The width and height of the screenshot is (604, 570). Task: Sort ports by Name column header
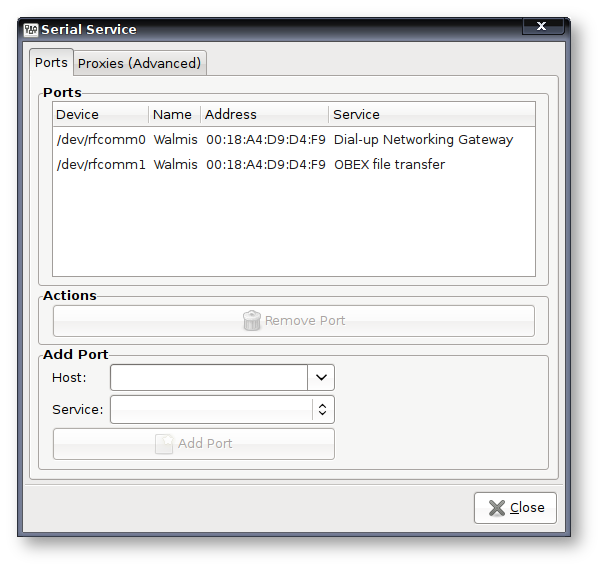(x=174, y=114)
